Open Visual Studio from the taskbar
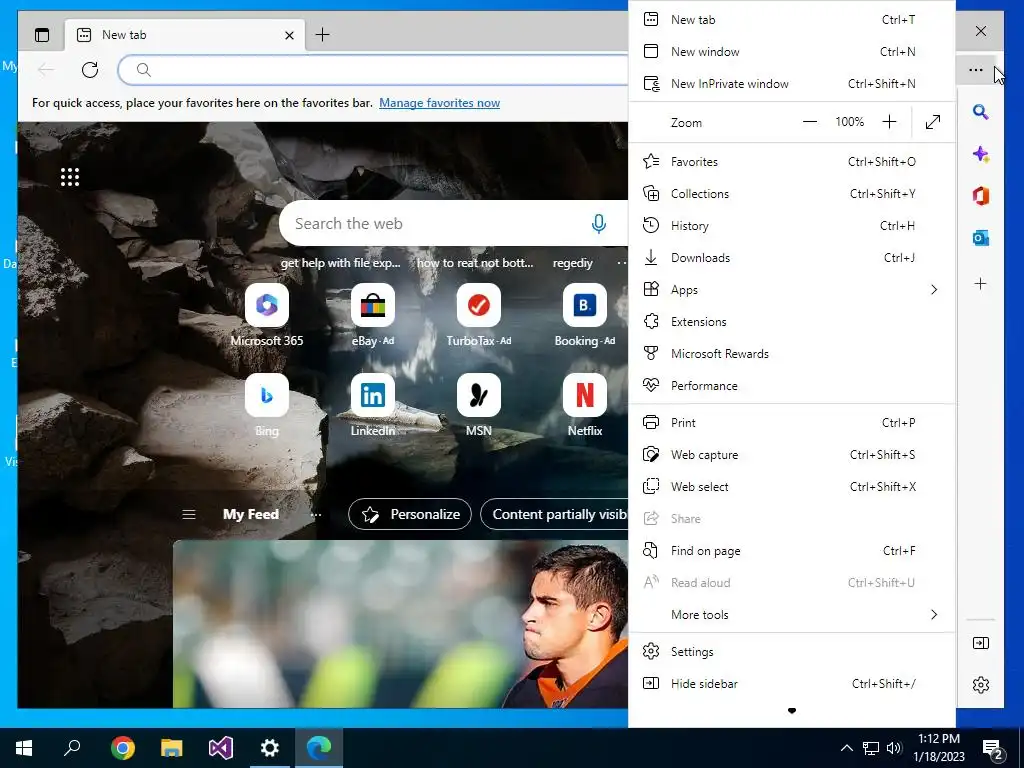The width and height of the screenshot is (1024, 768). (221, 748)
